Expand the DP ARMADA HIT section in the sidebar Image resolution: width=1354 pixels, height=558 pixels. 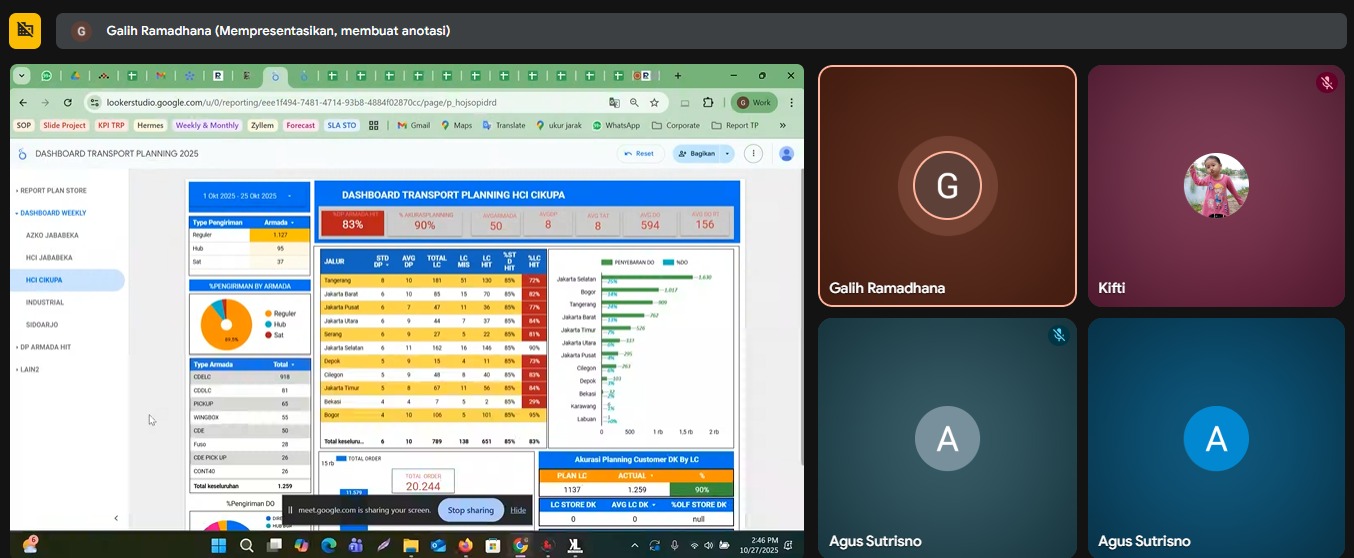tap(45, 347)
